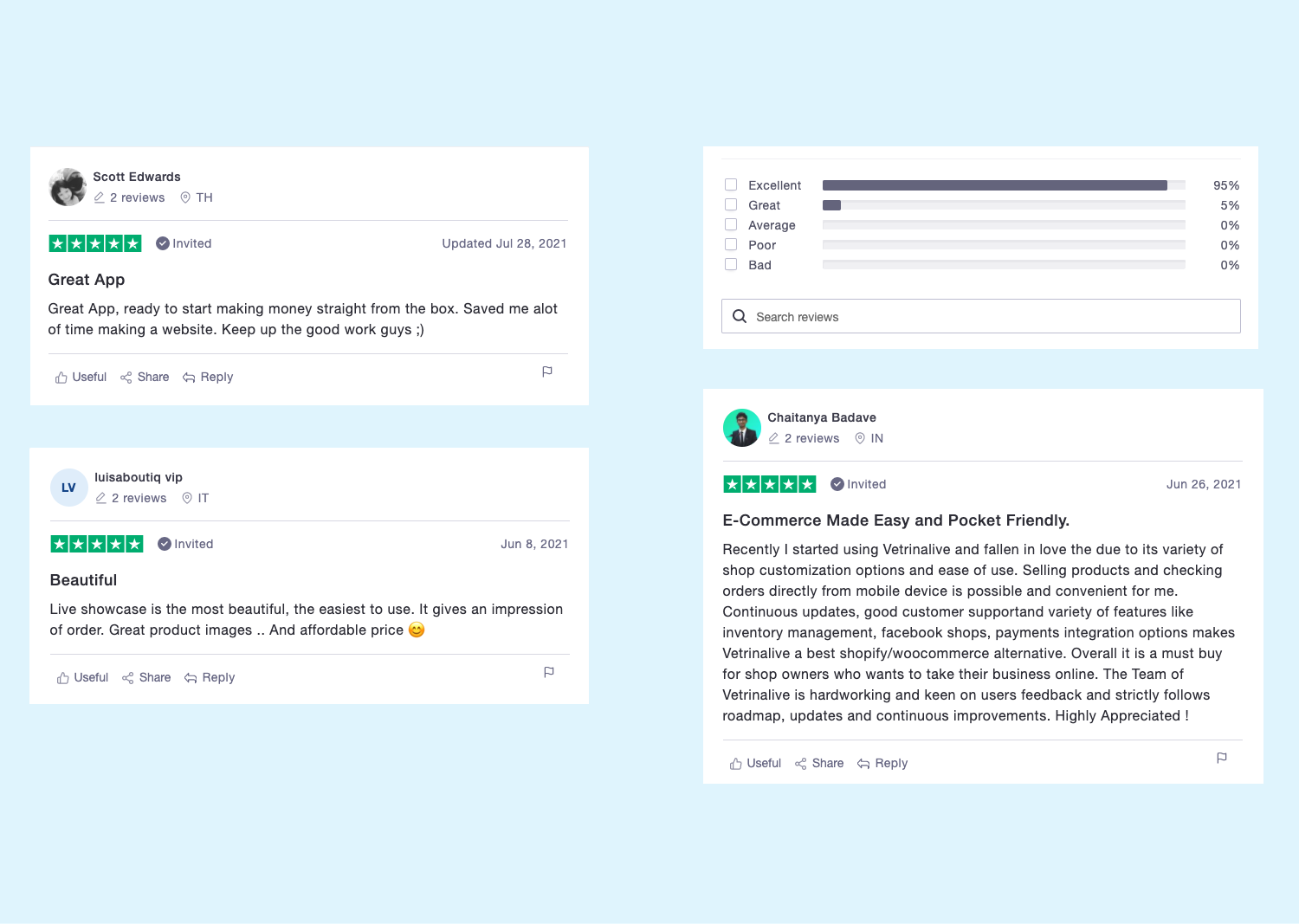Reply to the E-Commerce Made Easy review
This screenshot has height=924, width=1299.
882,763
